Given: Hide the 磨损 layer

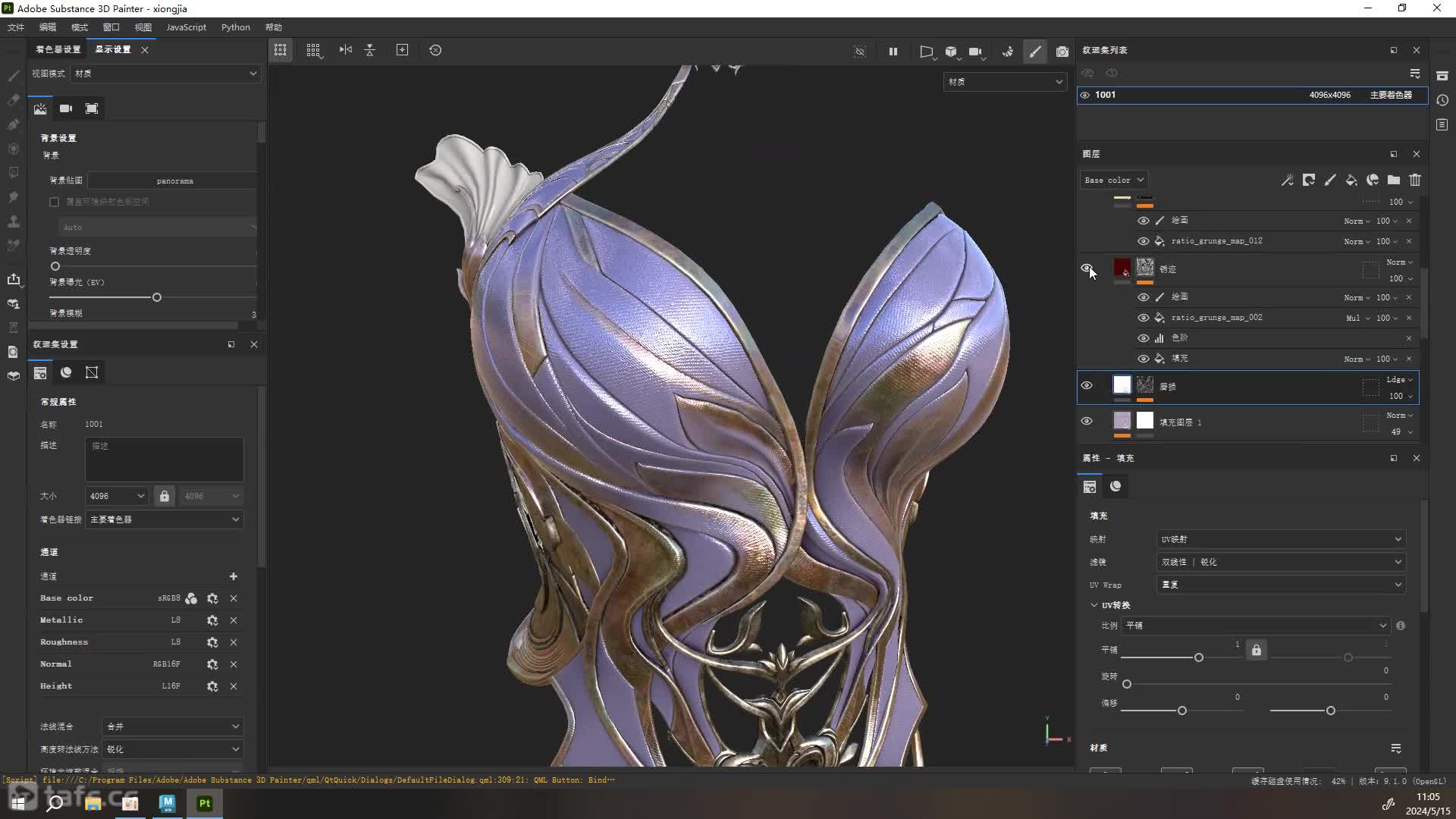Looking at the screenshot, I should point(1087,385).
